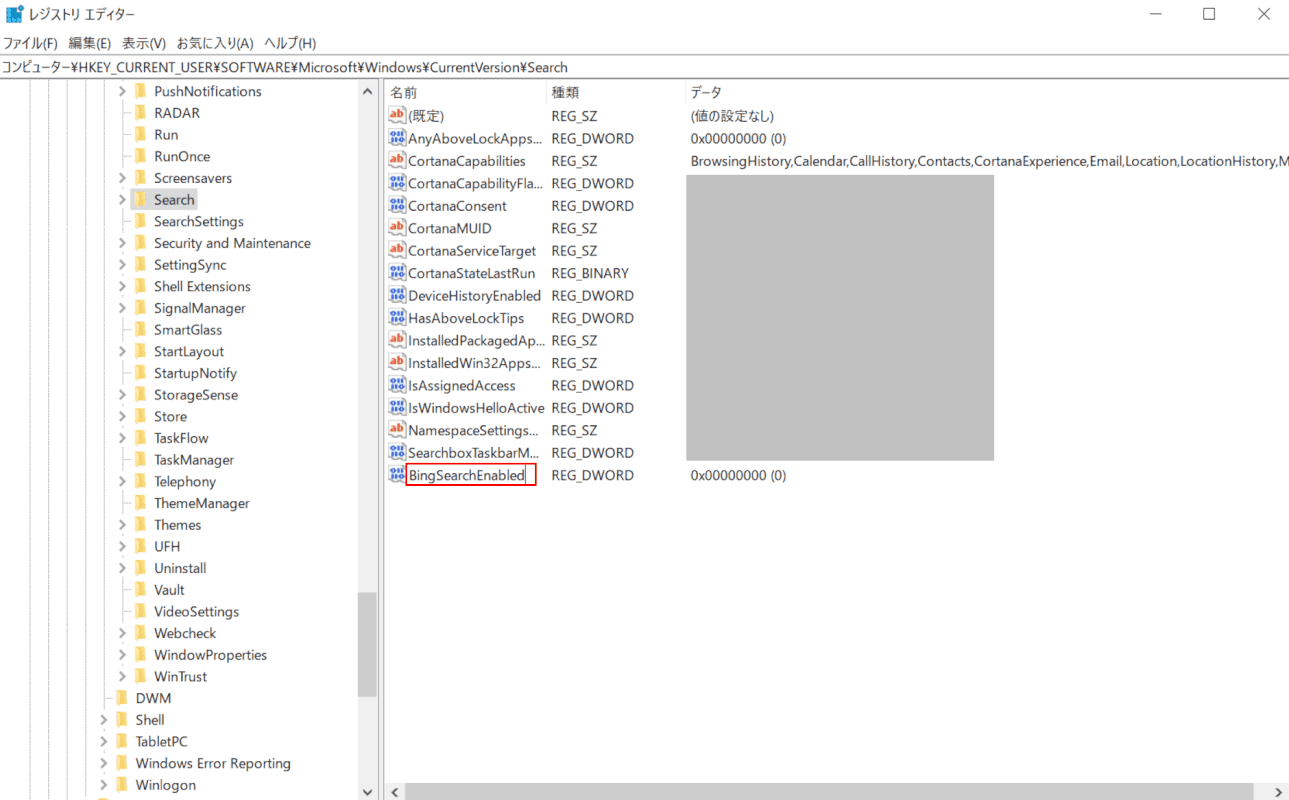Expand the Telephony key

click(x=122, y=482)
